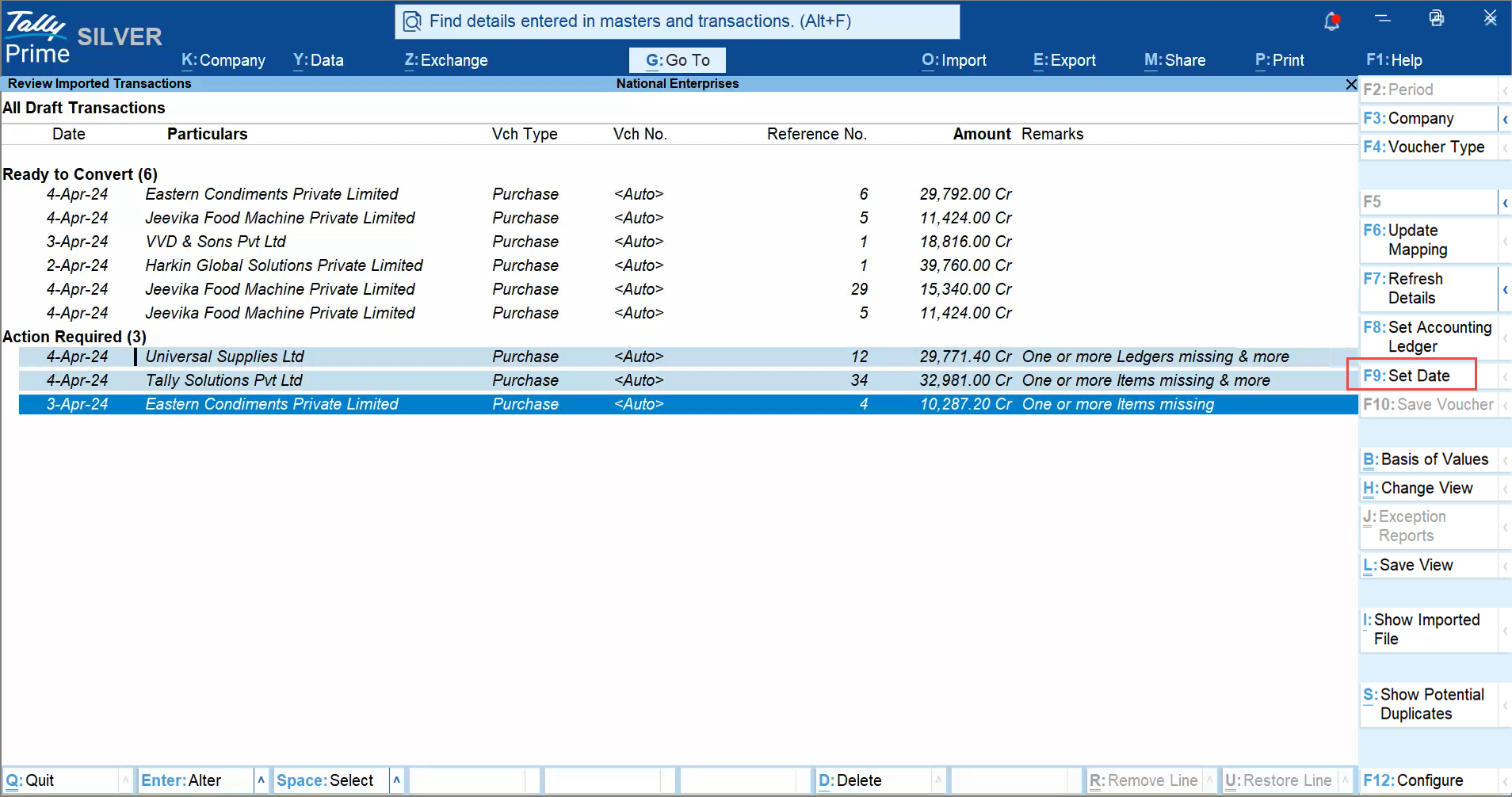Image resolution: width=1512 pixels, height=797 pixels.
Task: Expand the chevron beside F3: Company
Action: (x=1505, y=119)
